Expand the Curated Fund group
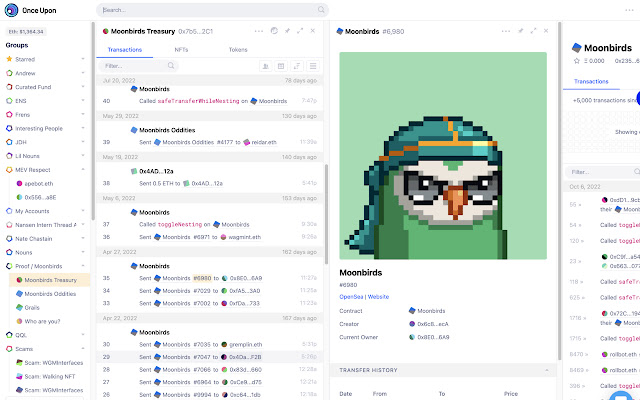Image resolution: width=640 pixels, height=400 pixels. click(x=83, y=87)
